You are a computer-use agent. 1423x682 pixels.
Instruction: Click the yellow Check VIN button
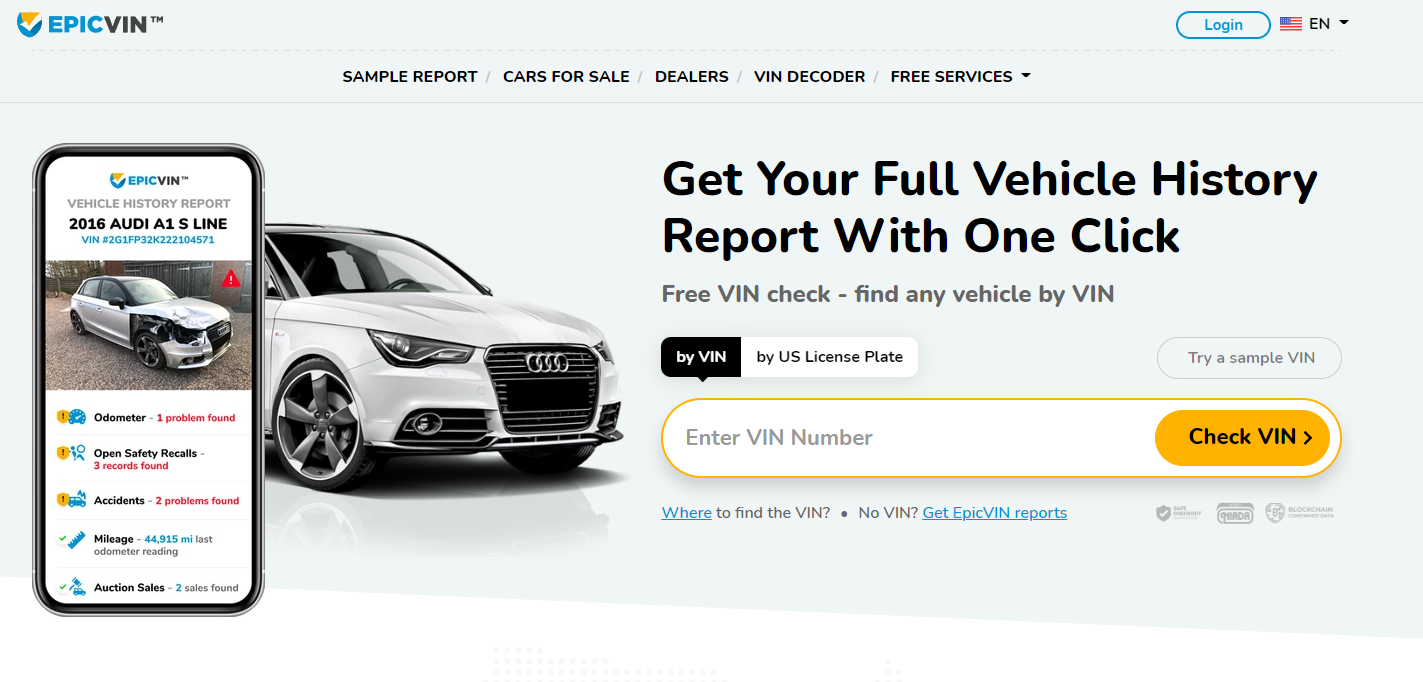(x=1242, y=437)
